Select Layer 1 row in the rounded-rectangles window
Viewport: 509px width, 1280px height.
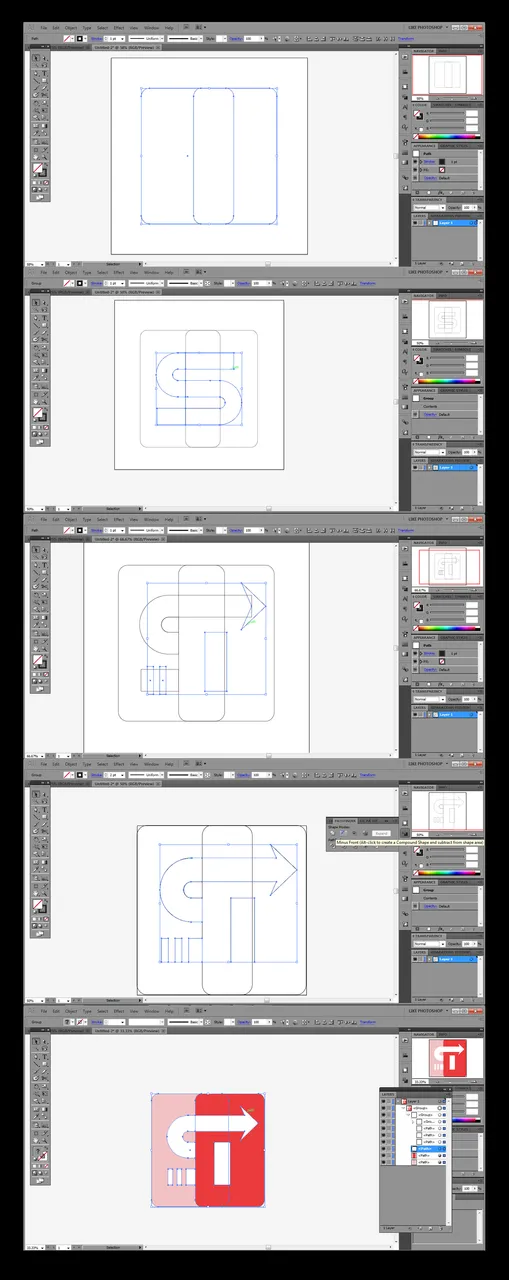pos(445,223)
